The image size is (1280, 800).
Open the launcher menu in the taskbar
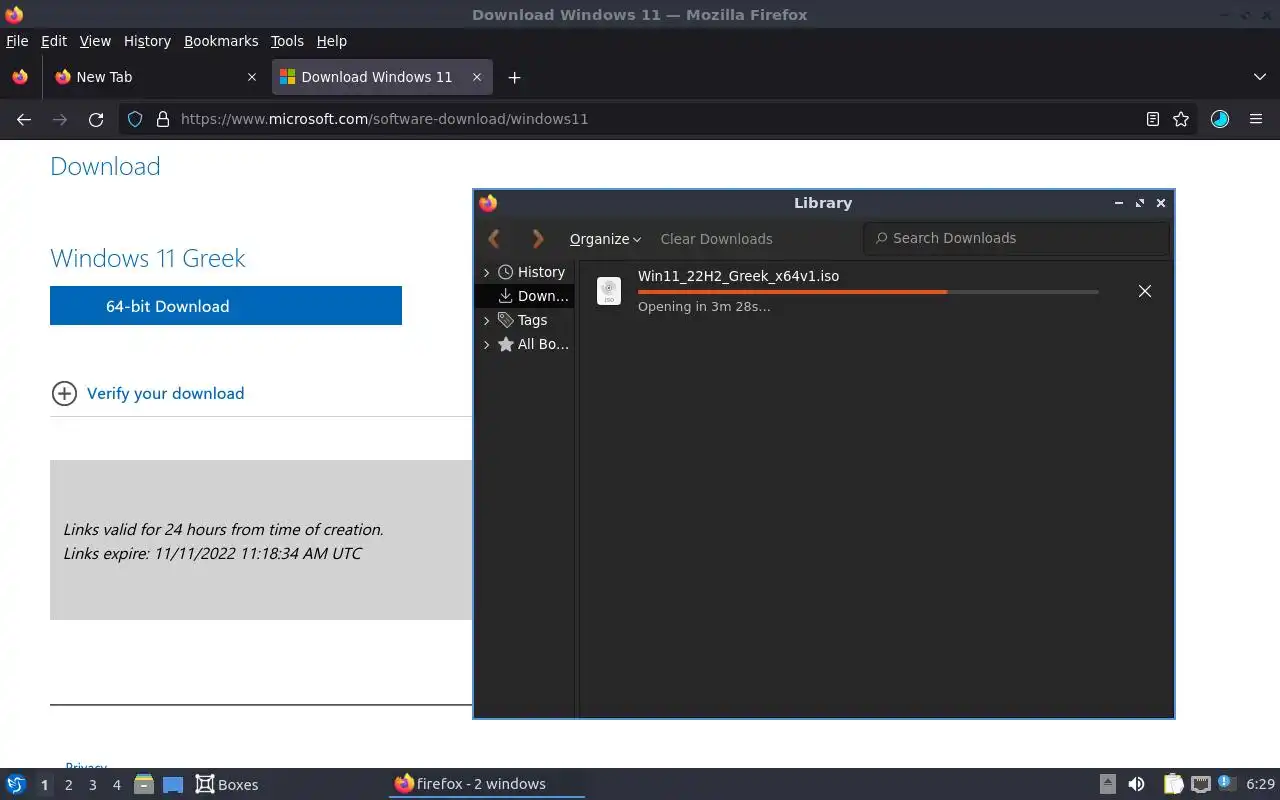[16, 784]
